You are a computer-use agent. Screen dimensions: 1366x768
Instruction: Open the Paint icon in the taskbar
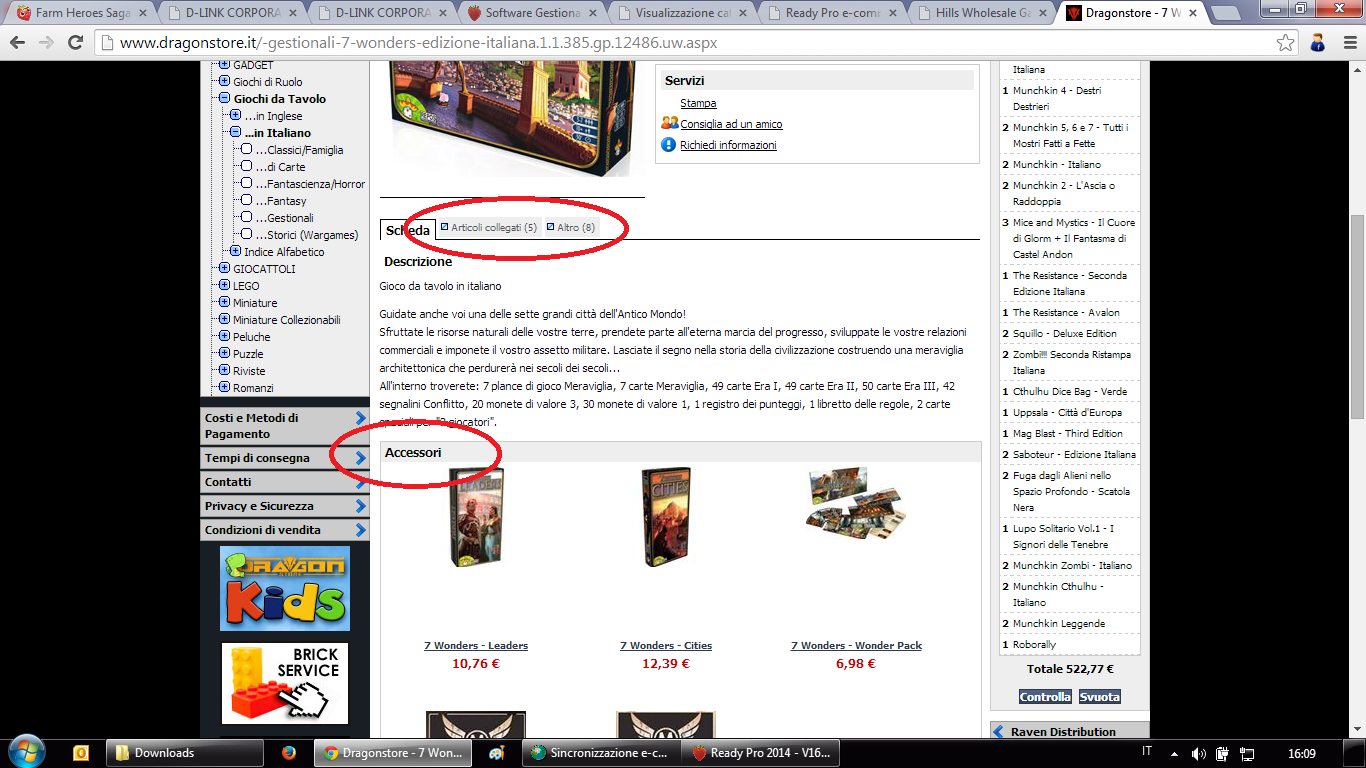[x=496, y=753]
